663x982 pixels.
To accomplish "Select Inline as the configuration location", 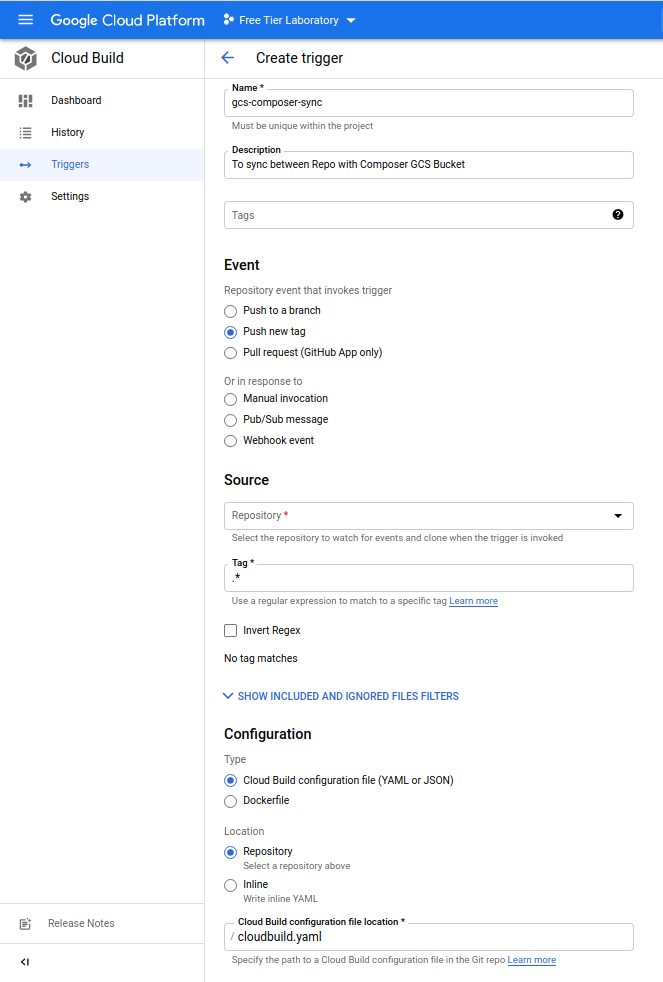I will pyautogui.click(x=230, y=885).
